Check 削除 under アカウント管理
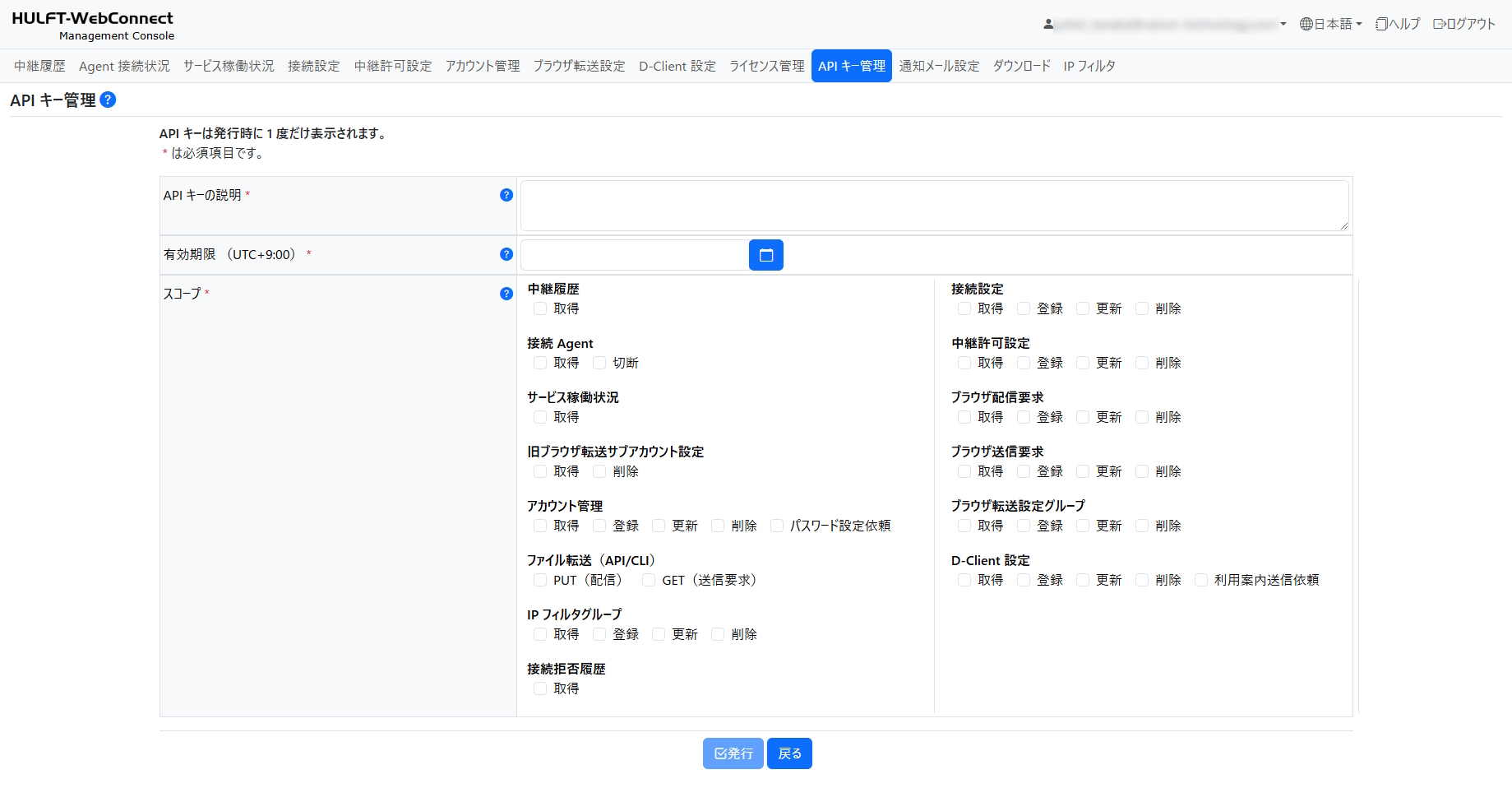The image size is (1512, 788). click(x=718, y=526)
